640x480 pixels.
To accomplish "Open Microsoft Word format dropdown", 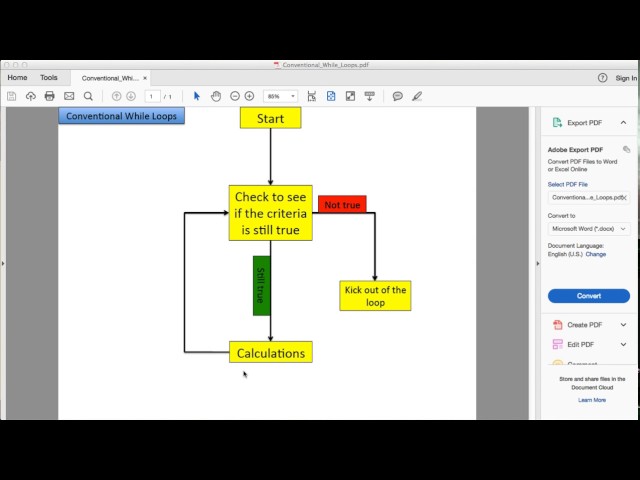I will pyautogui.click(x=589, y=229).
